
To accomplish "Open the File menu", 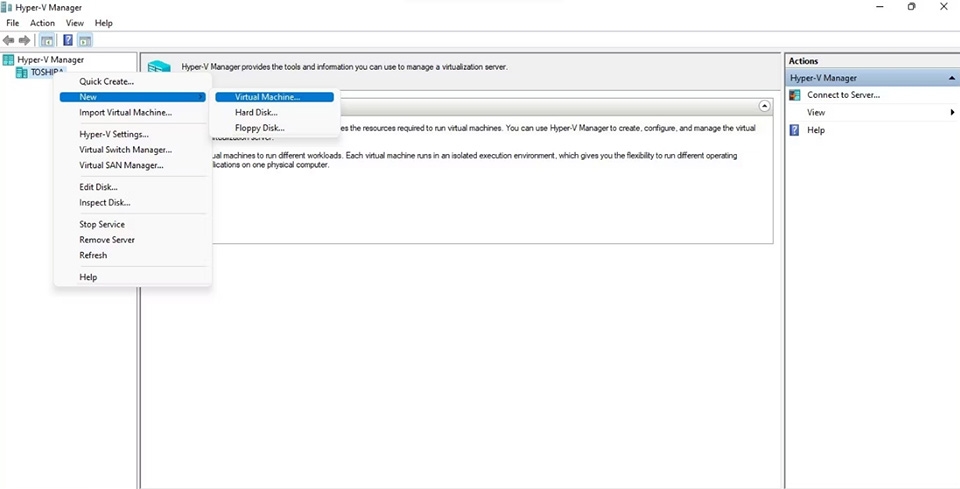I will (13, 23).
